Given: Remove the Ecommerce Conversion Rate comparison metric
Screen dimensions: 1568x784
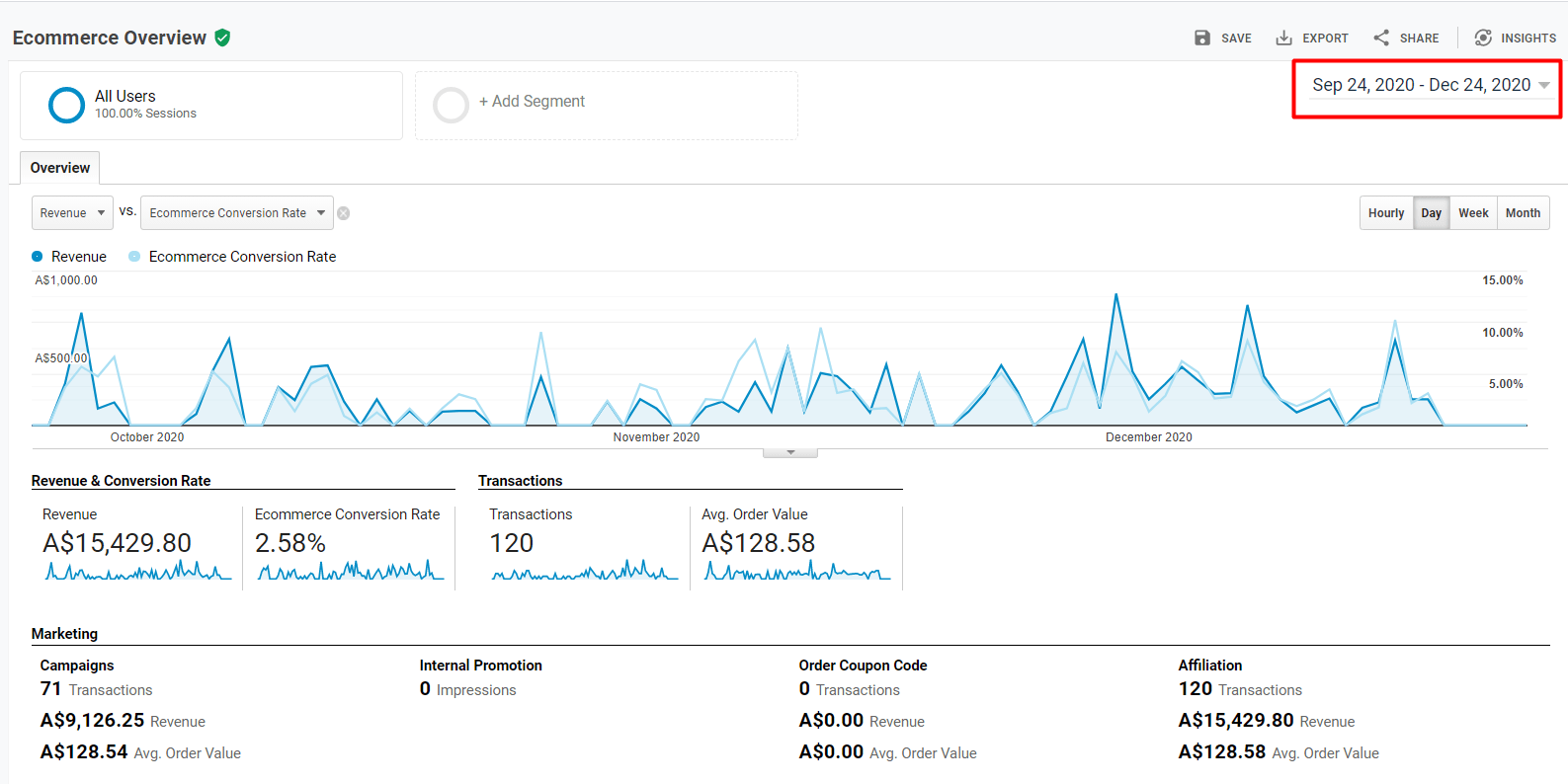Looking at the screenshot, I should point(344,213).
